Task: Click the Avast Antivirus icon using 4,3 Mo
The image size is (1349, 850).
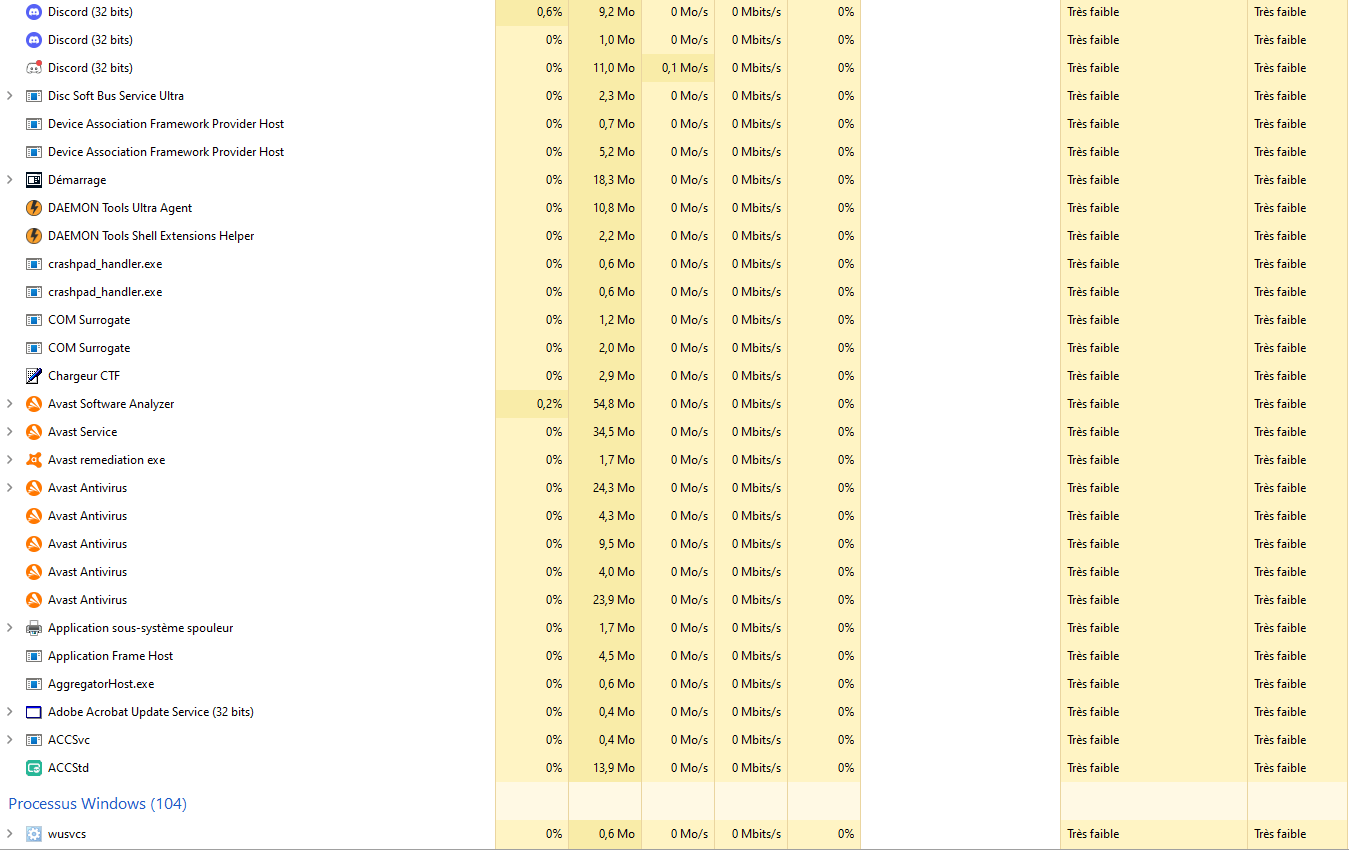Action: click(34, 516)
